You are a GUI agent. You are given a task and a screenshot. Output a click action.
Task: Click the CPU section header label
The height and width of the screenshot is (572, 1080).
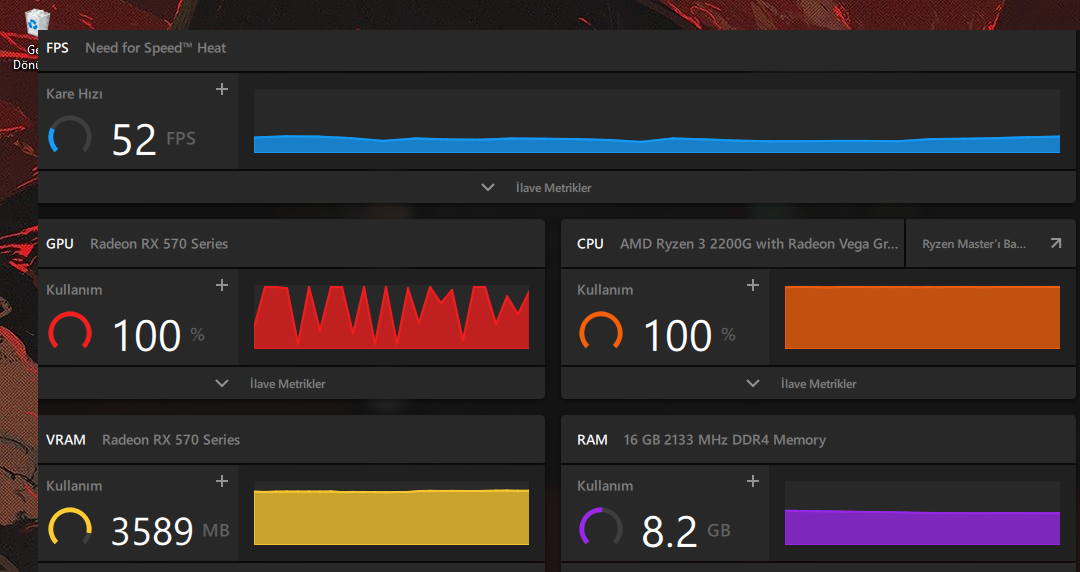click(x=590, y=243)
